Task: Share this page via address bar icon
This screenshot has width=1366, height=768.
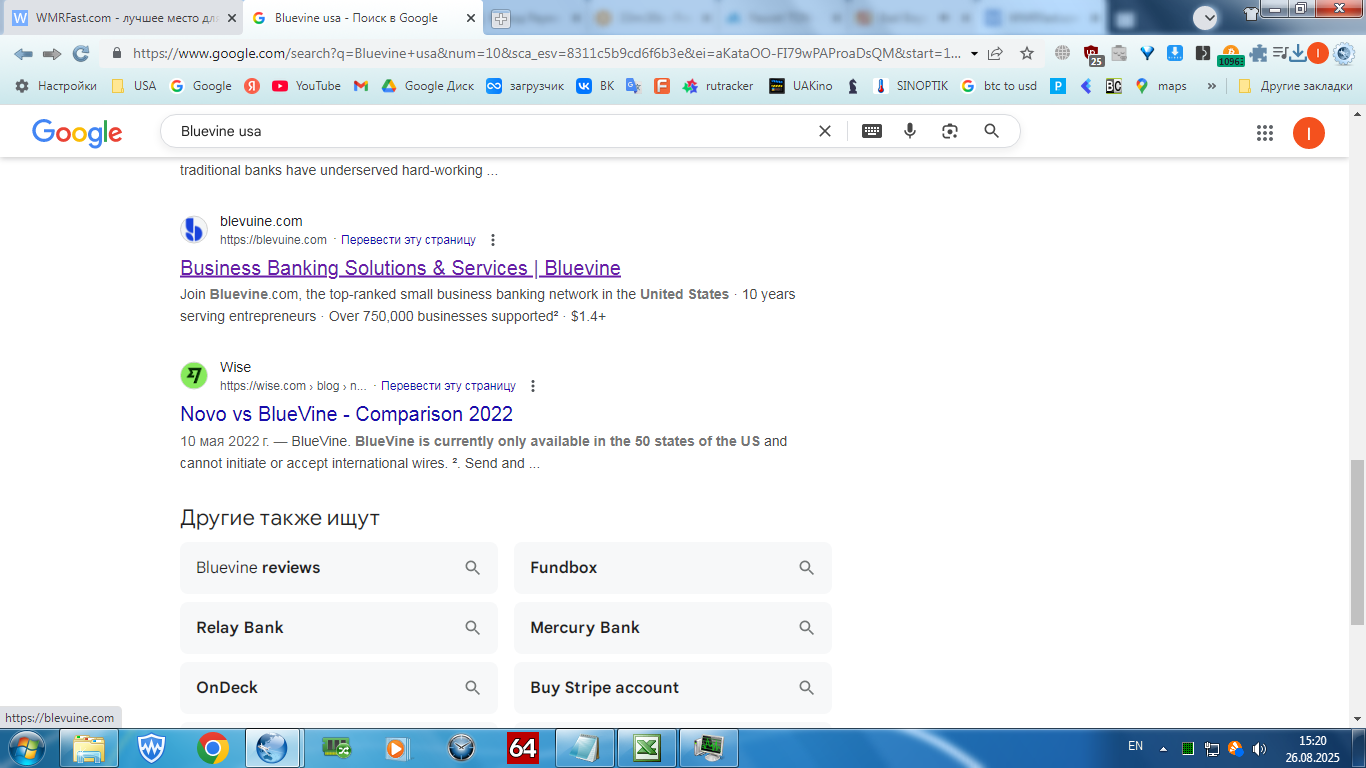Action: [x=995, y=54]
